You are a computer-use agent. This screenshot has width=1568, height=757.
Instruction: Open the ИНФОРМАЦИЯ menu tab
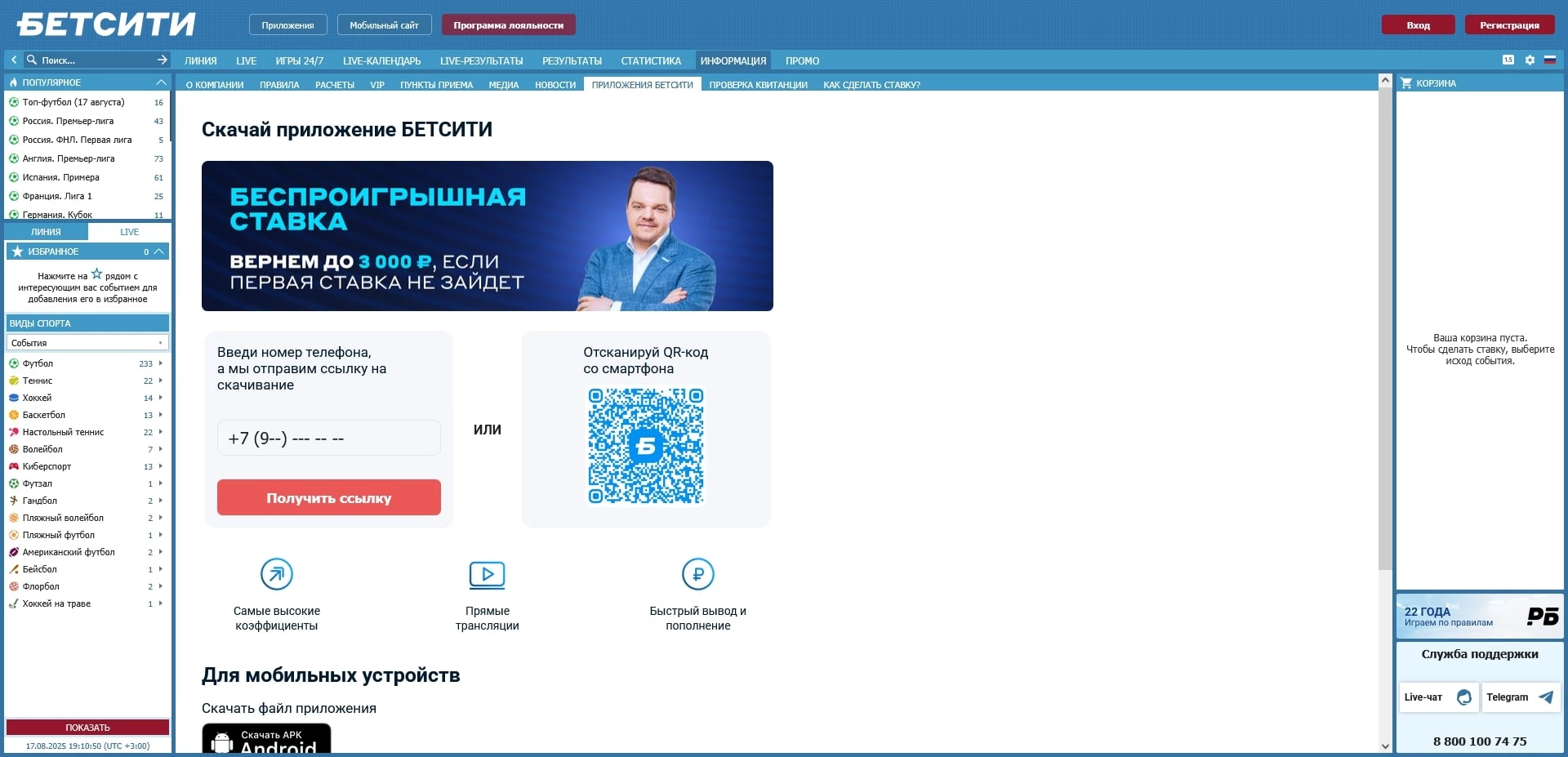732,60
